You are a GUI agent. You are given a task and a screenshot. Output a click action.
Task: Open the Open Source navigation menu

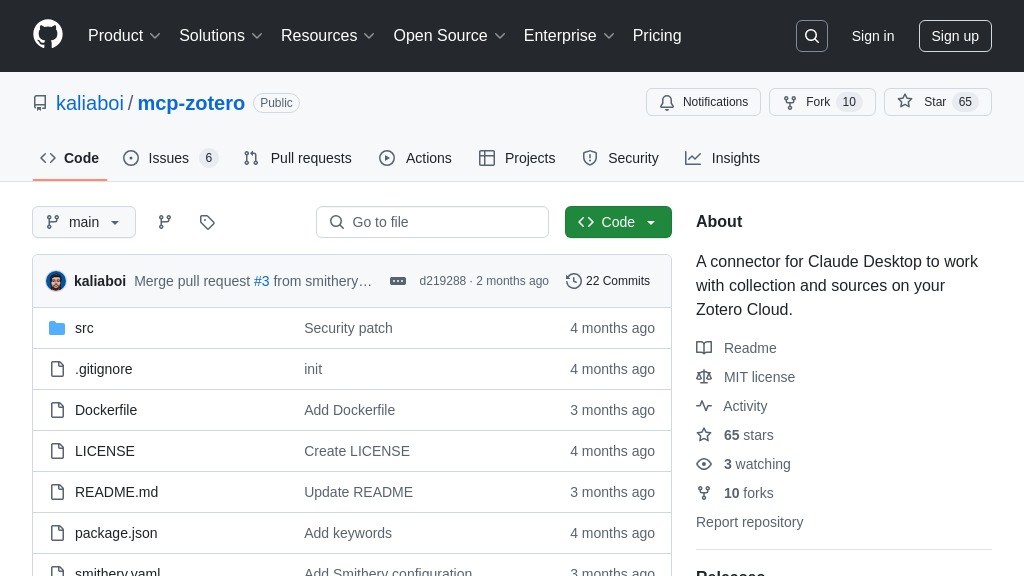[x=449, y=36]
